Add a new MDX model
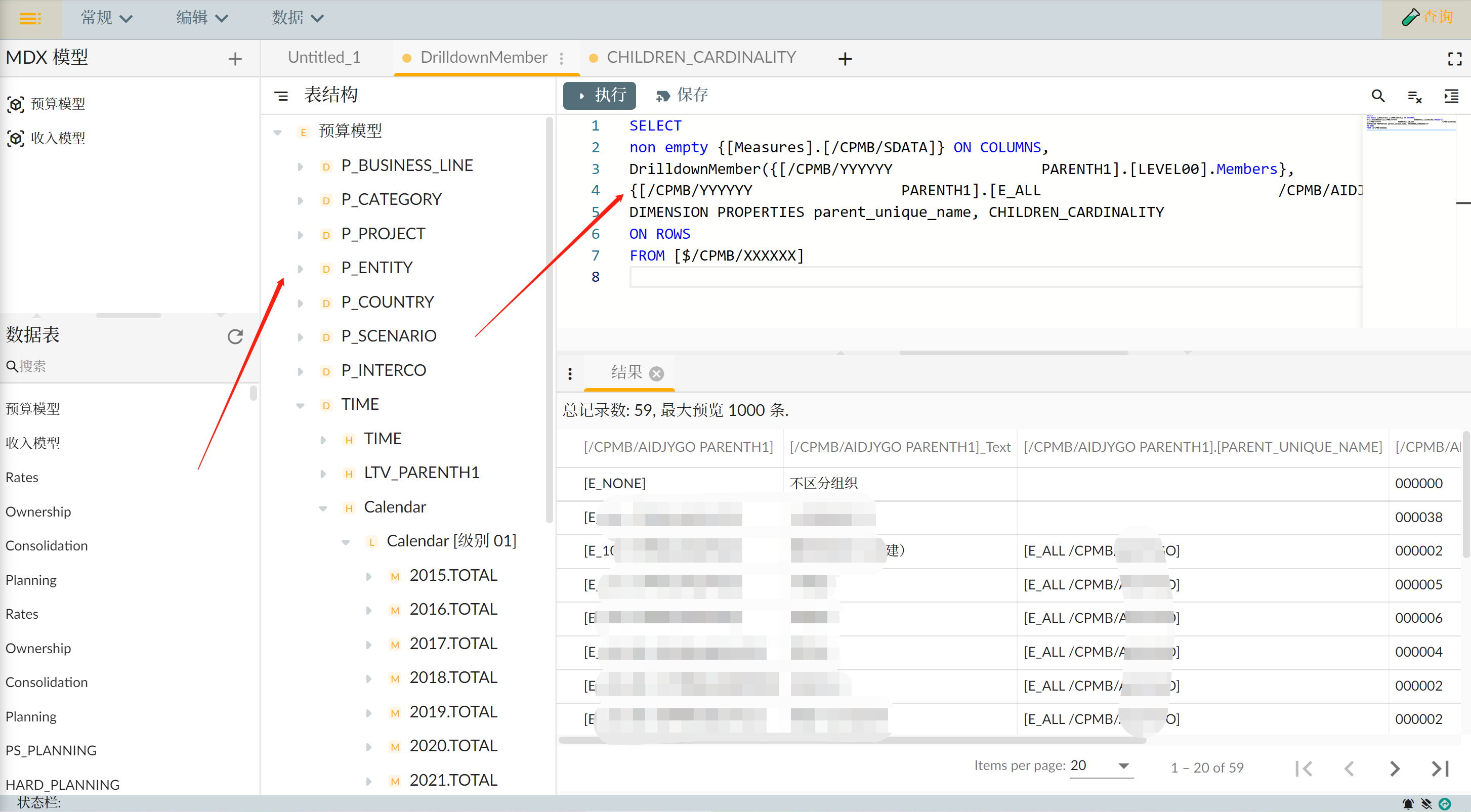This screenshot has width=1471, height=812. point(235,59)
